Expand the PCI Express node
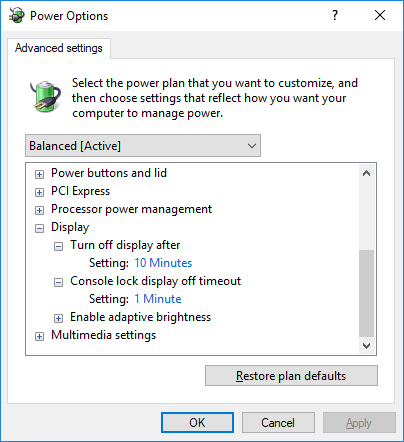The image size is (404, 442). point(39,192)
